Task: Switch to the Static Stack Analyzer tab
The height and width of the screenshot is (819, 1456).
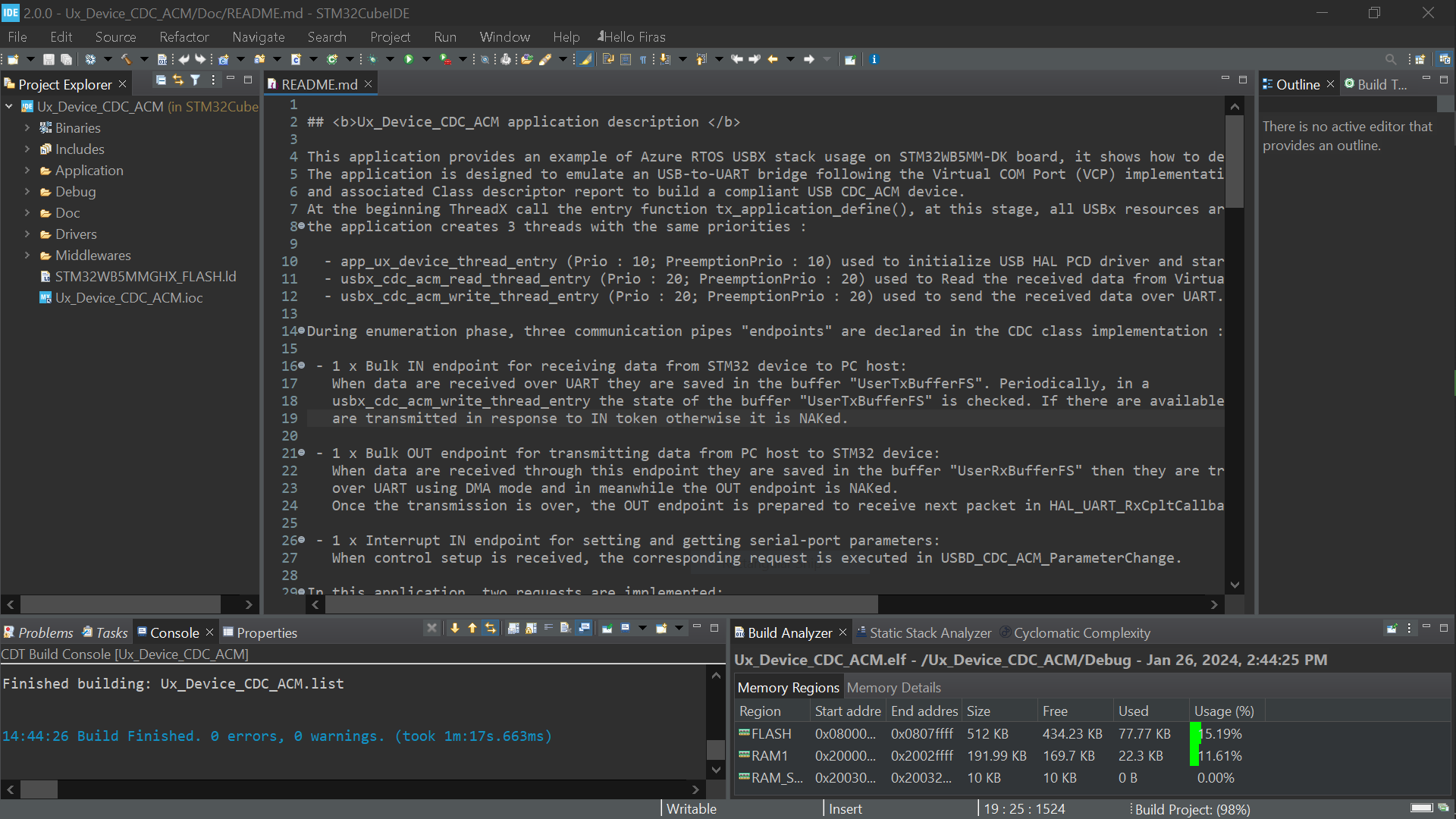Action: pos(930,633)
